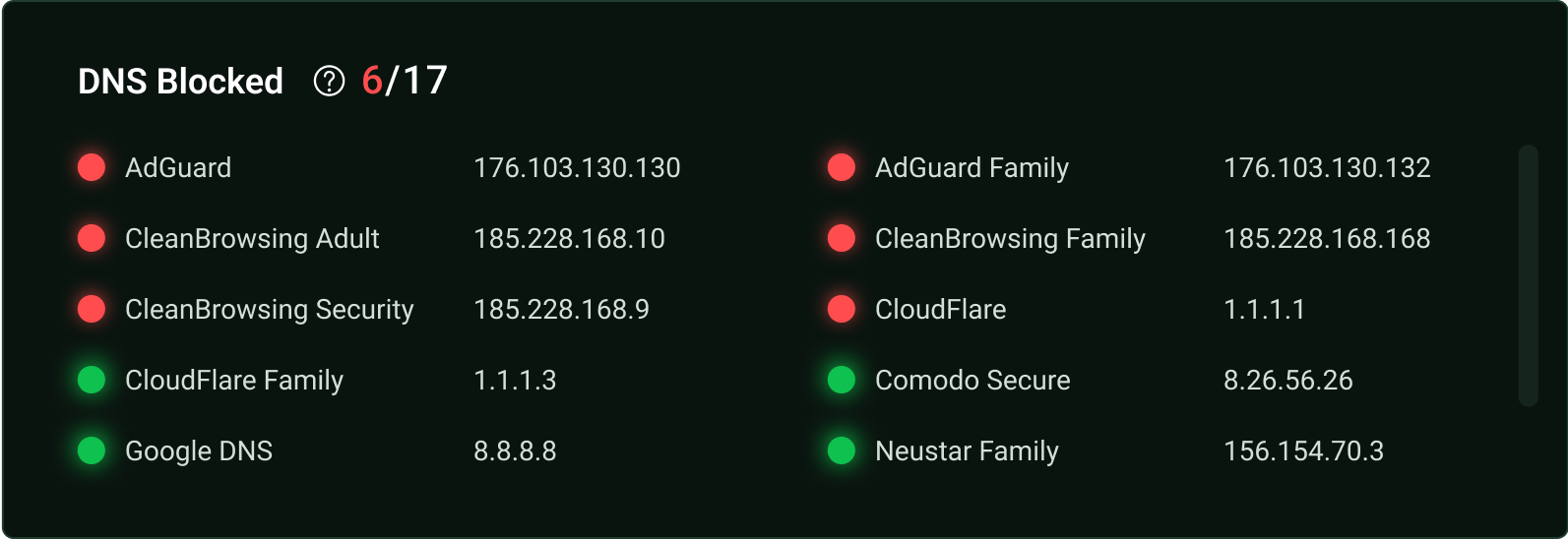Click the help question mark icon

pyautogui.click(x=329, y=81)
